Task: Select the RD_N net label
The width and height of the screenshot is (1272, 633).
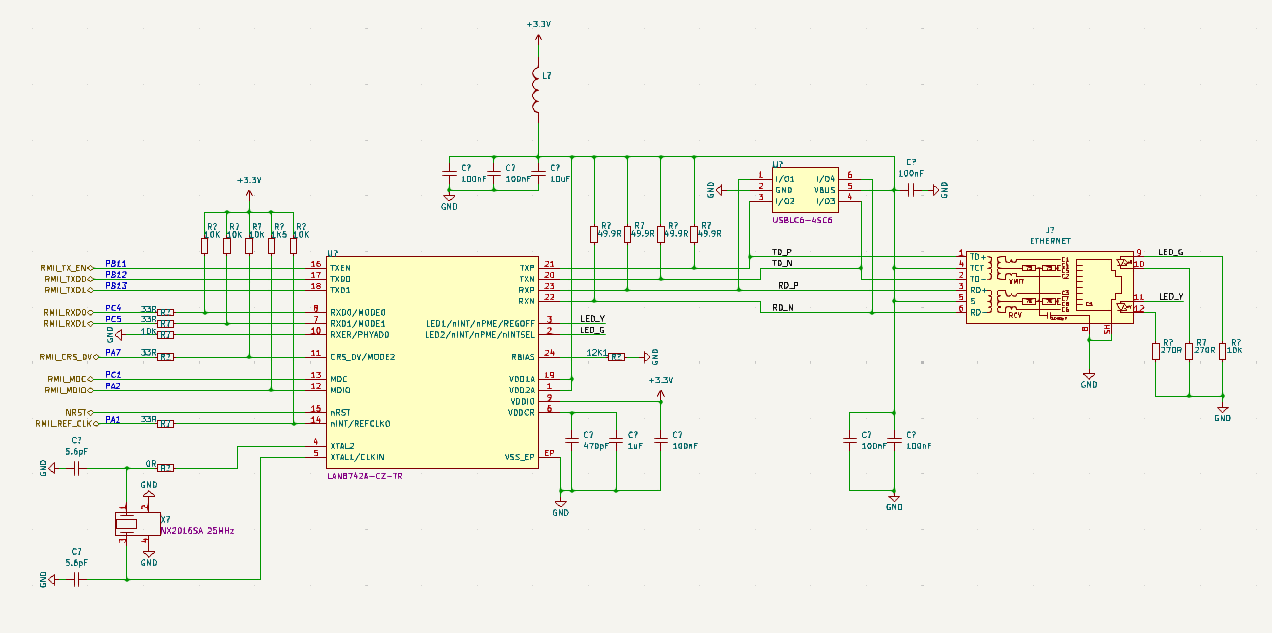Action: [x=784, y=307]
